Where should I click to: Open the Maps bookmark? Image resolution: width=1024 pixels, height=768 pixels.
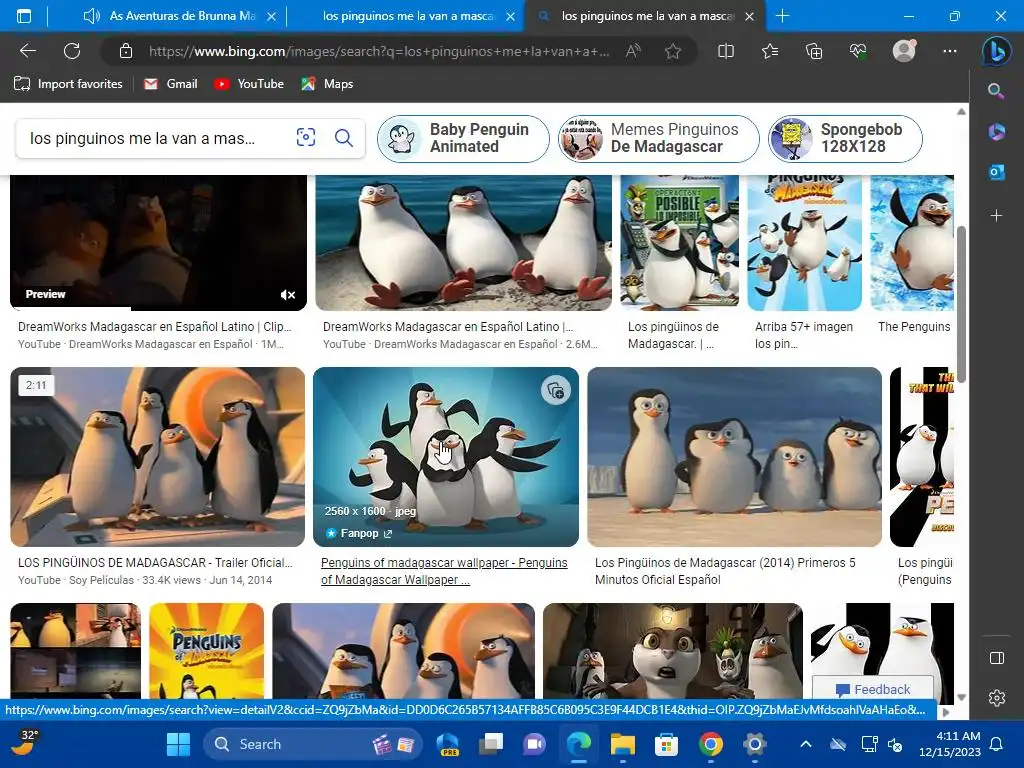pos(327,84)
